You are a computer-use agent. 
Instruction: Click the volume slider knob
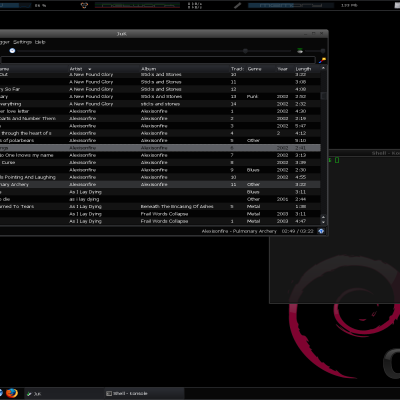[x=323, y=51]
